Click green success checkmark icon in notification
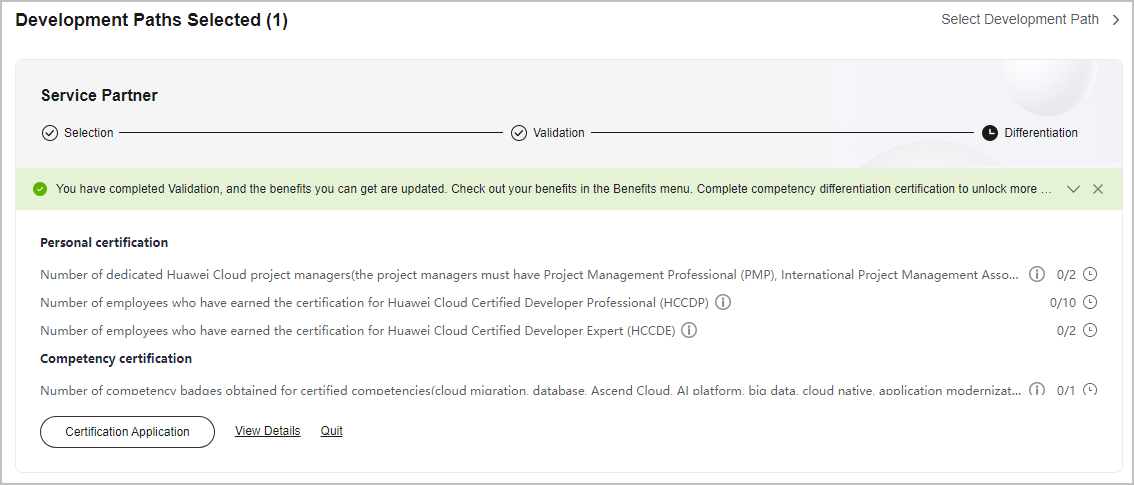Viewport: 1134px width, 485px height. point(40,189)
